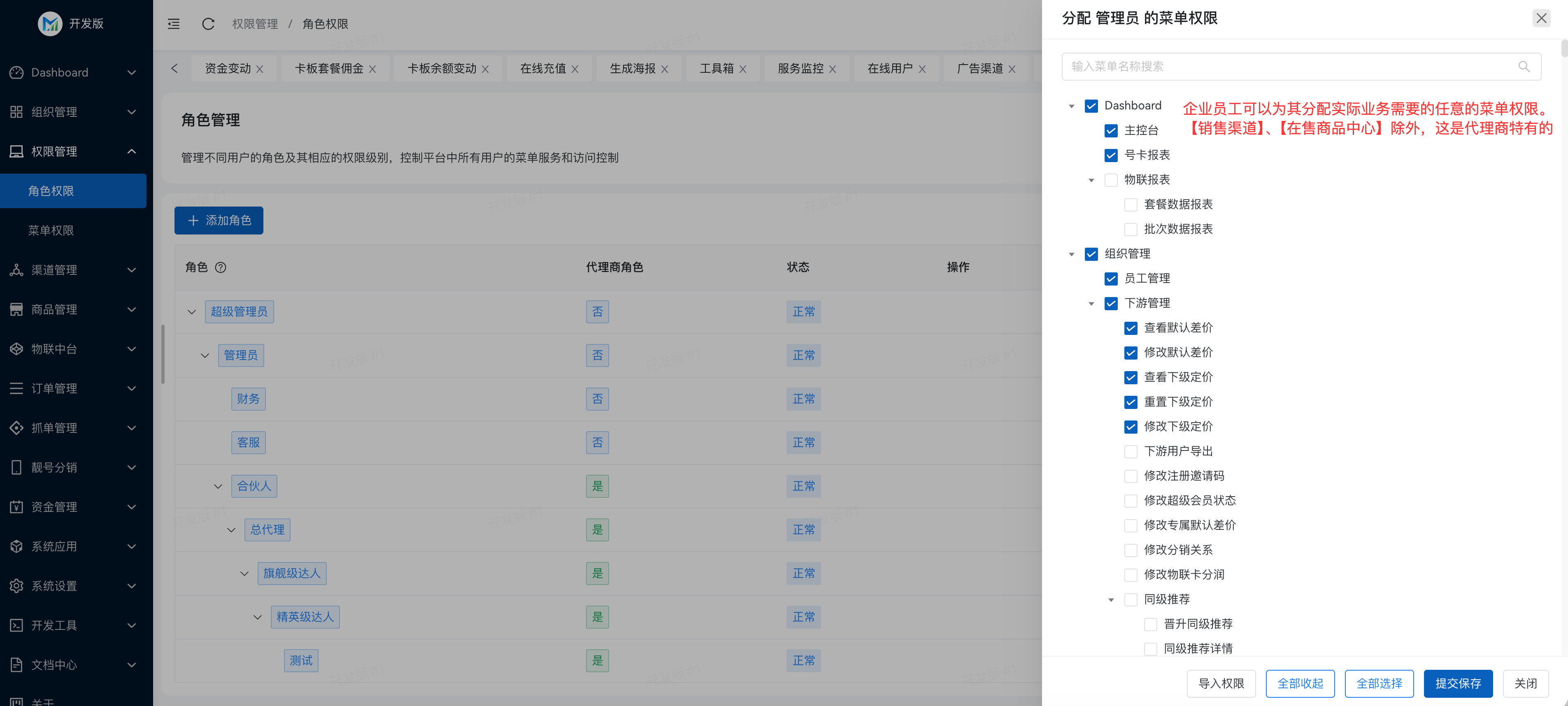Open the 订单管理 sidebar icon
This screenshot has height=706, width=1568.
pyautogui.click(x=16, y=388)
